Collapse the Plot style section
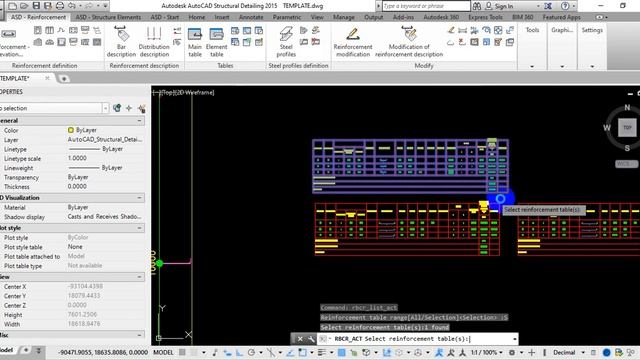 (x=140, y=228)
